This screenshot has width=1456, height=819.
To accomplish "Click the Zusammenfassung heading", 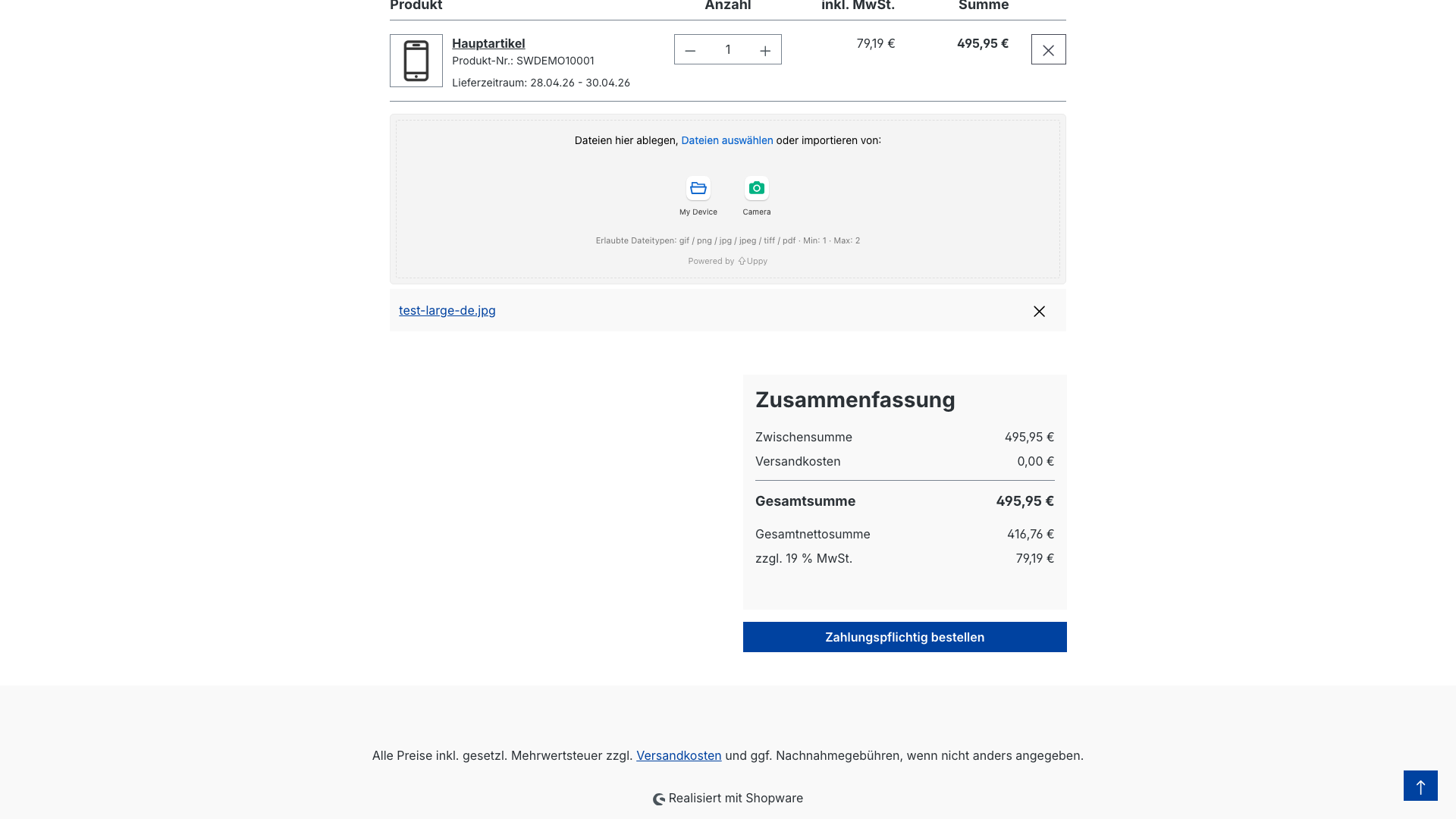I will [x=855, y=400].
